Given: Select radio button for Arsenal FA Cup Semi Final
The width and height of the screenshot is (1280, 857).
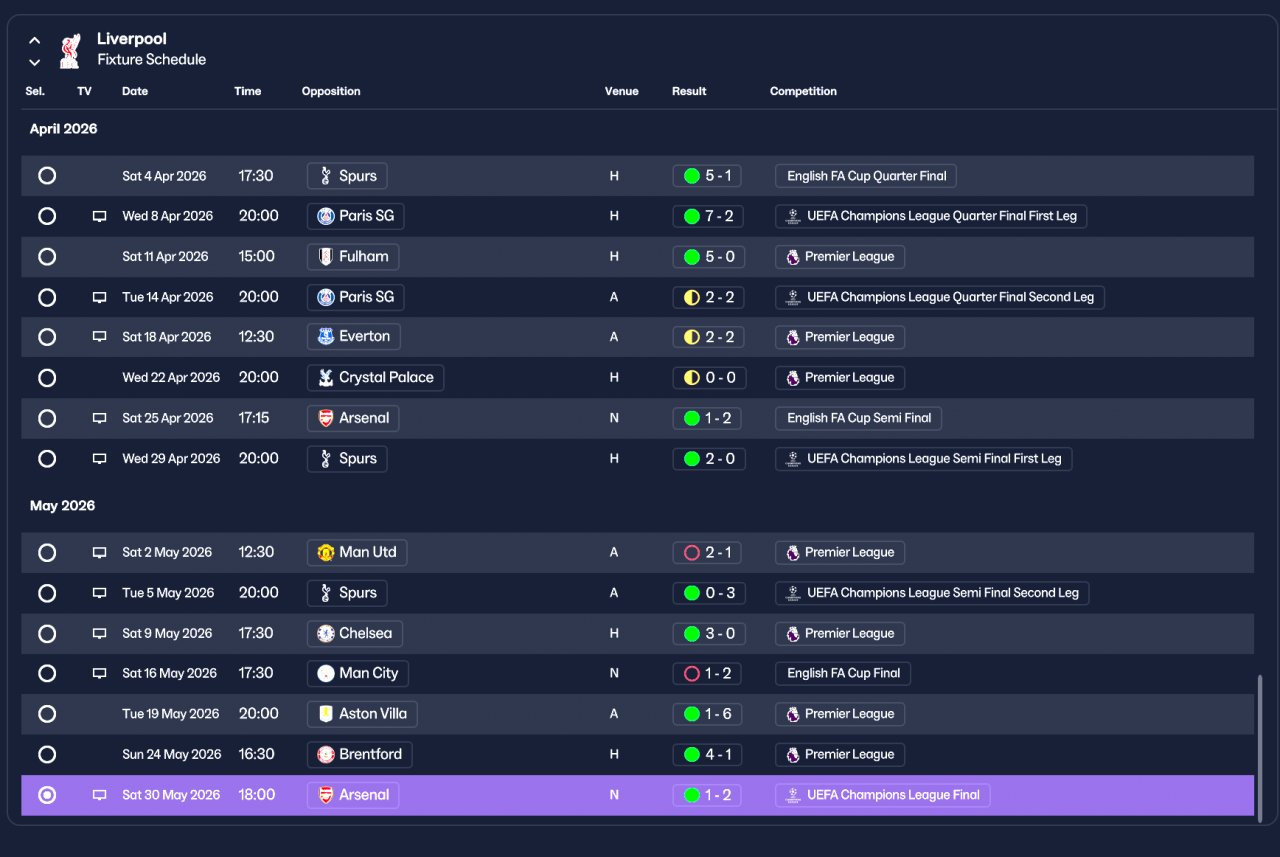Looking at the screenshot, I should tap(47, 418).
